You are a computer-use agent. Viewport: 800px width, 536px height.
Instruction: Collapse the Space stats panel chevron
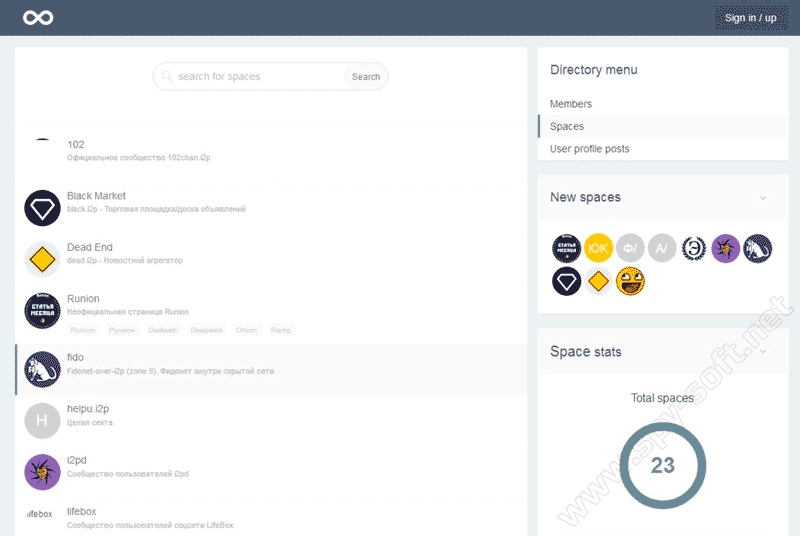click(x=763, y=352)
